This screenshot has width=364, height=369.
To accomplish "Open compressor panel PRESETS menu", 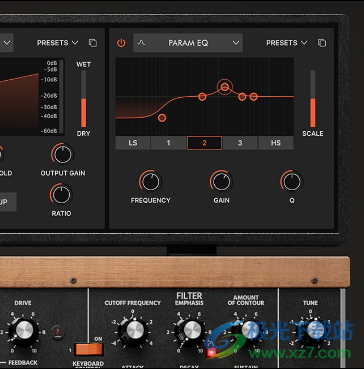I will click(x=57, y=43).
